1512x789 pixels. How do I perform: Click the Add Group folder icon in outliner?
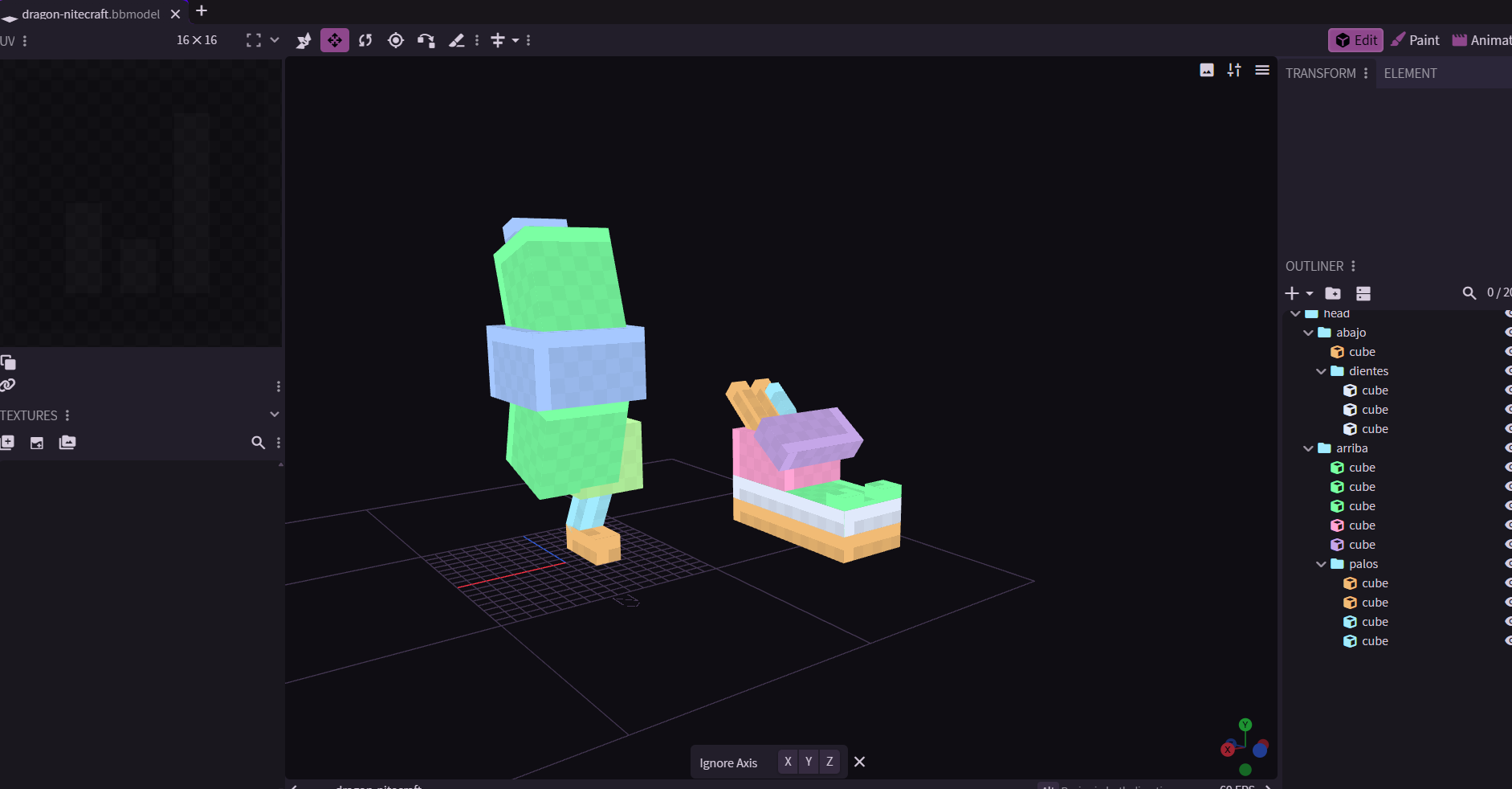click(x=1333, y=293)
